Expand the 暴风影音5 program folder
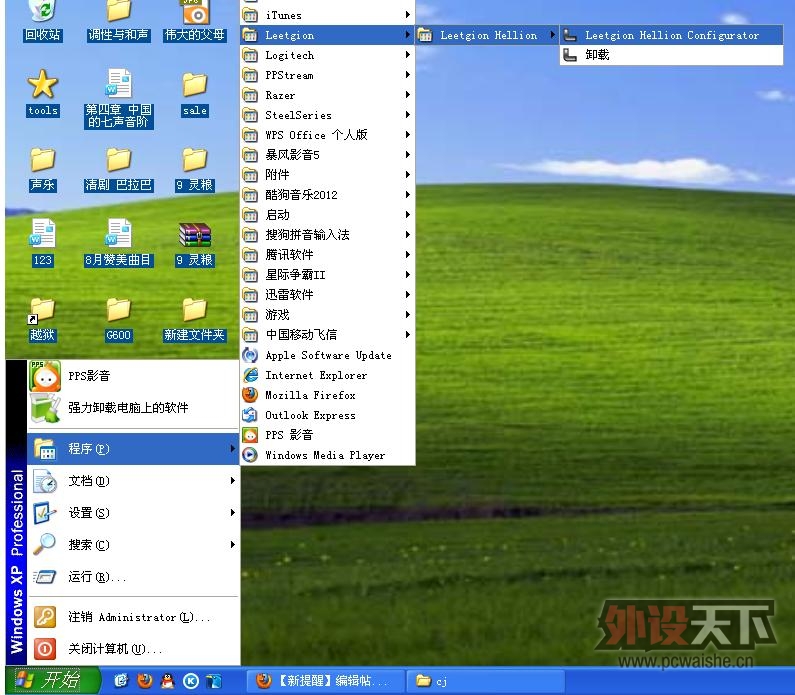 tap(328, 155)
